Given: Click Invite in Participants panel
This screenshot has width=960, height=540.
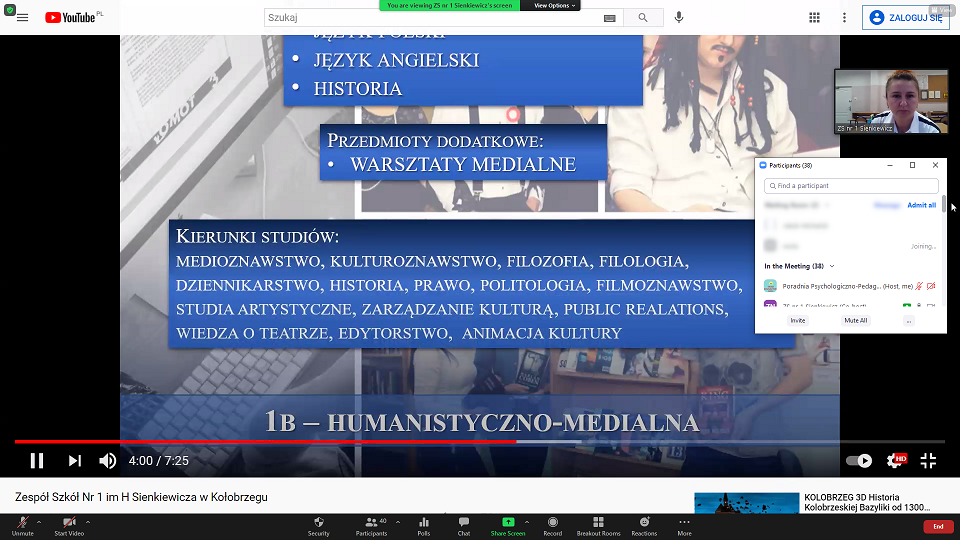Looking at the screenshot, I should (x=797, y=321).
